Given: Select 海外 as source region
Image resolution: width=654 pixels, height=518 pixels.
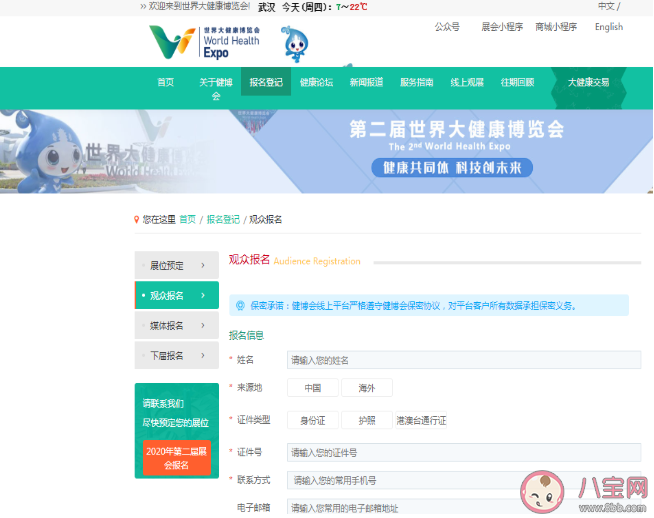Looking at the screenshot, I should coord(367,388).
